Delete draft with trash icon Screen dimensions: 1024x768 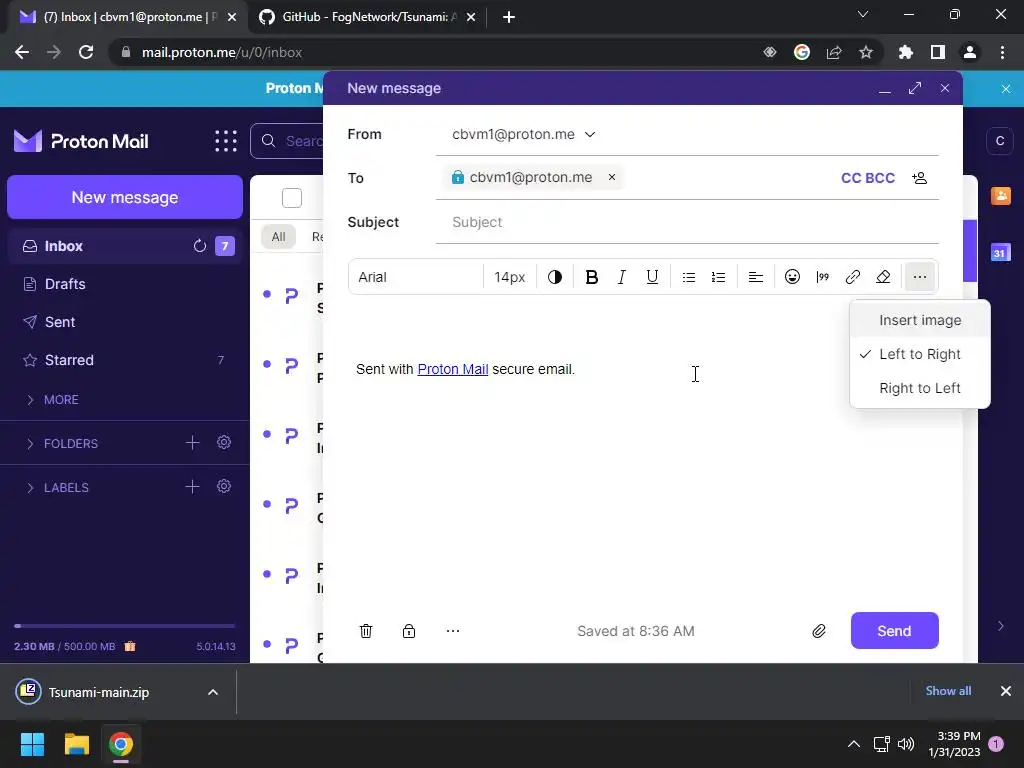pyautogui.click(x=366, y=631)
